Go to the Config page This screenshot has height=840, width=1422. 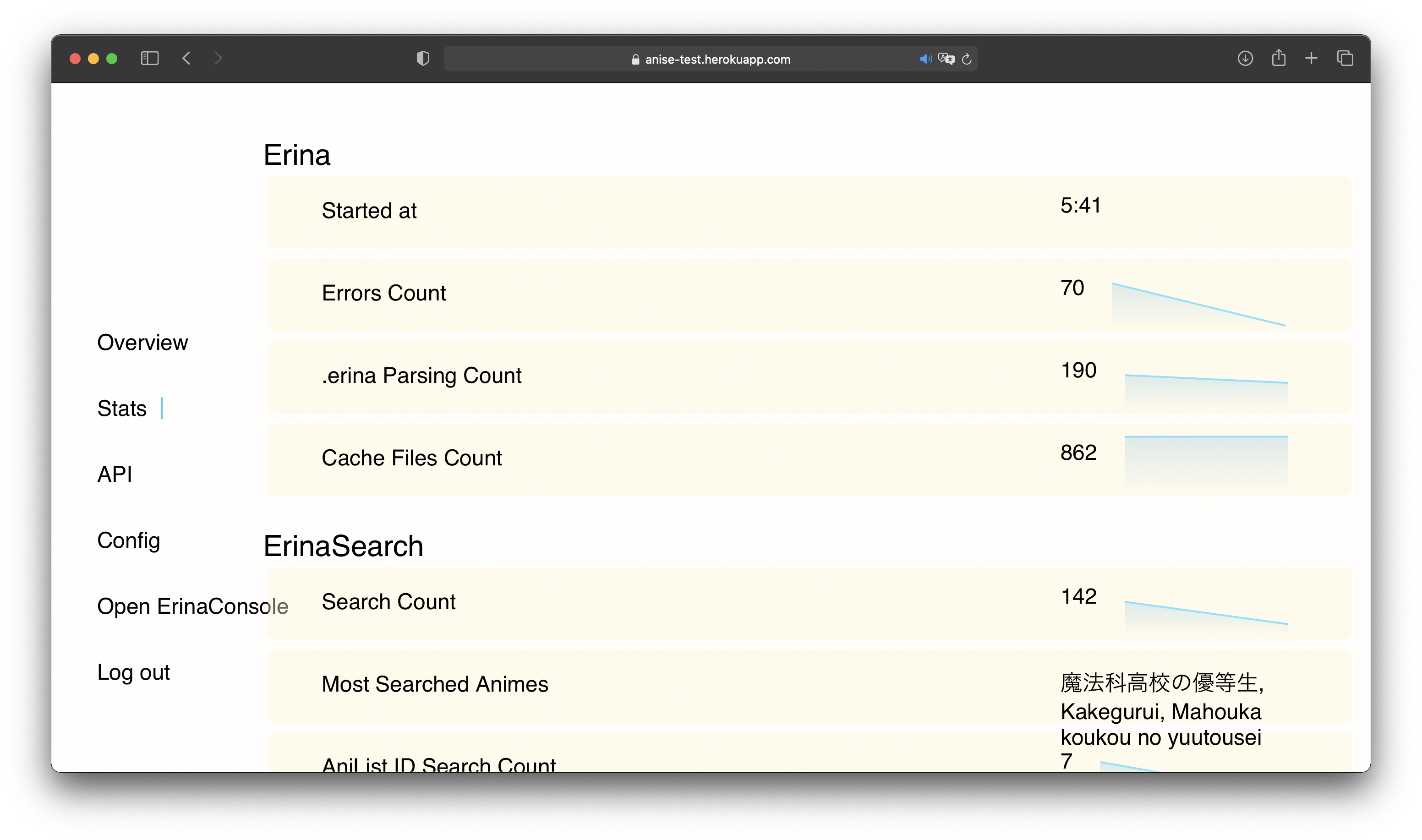coord(128,540)
